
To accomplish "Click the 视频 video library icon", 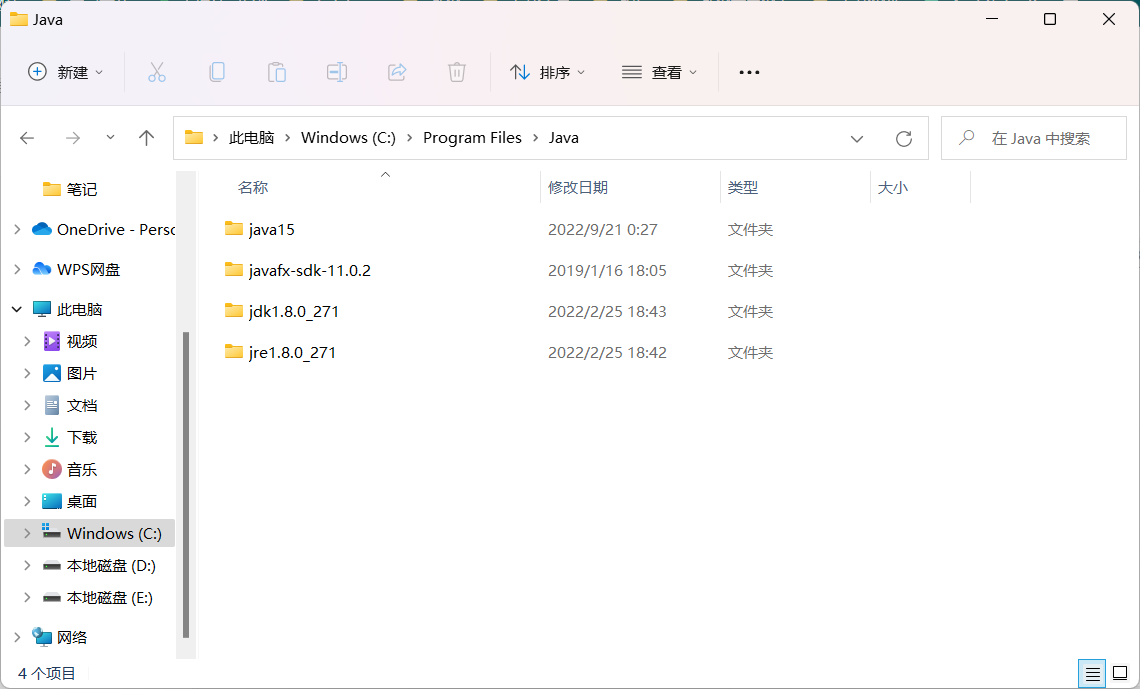I will (52, 341).
